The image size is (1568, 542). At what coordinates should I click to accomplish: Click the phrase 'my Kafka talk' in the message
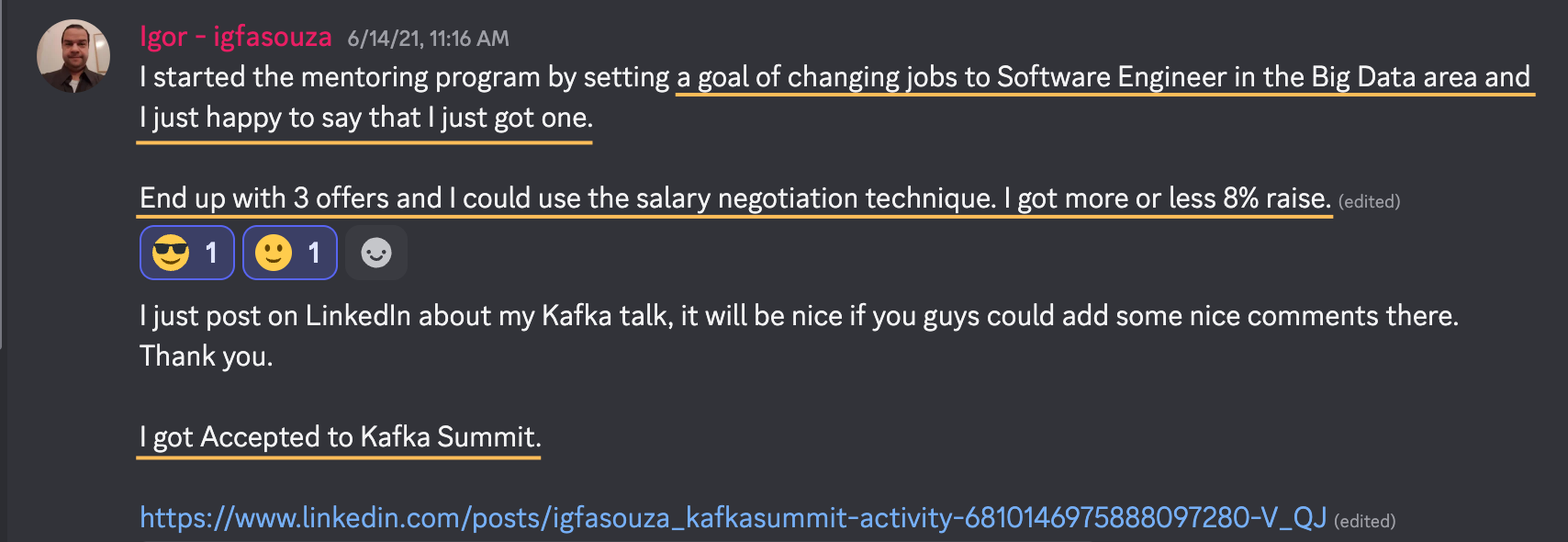point(586,316)
